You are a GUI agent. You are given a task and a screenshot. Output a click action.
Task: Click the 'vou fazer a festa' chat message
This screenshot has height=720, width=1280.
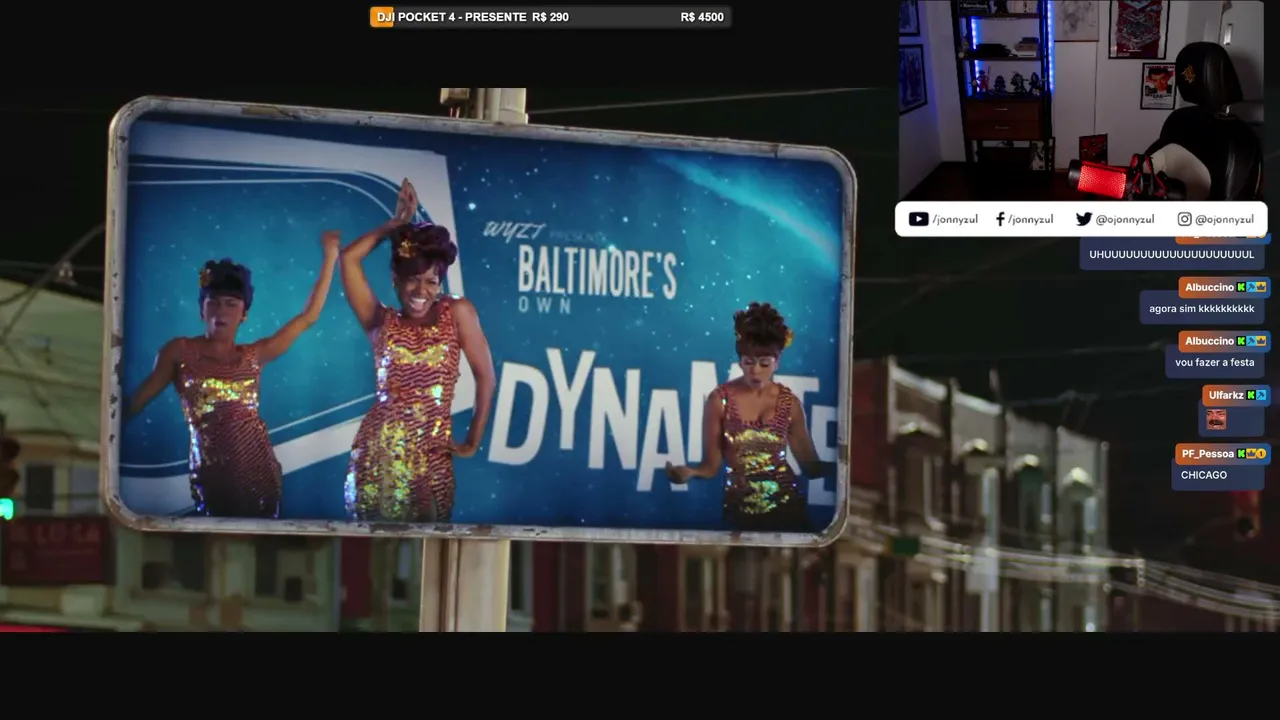[x=1214, y=363]
